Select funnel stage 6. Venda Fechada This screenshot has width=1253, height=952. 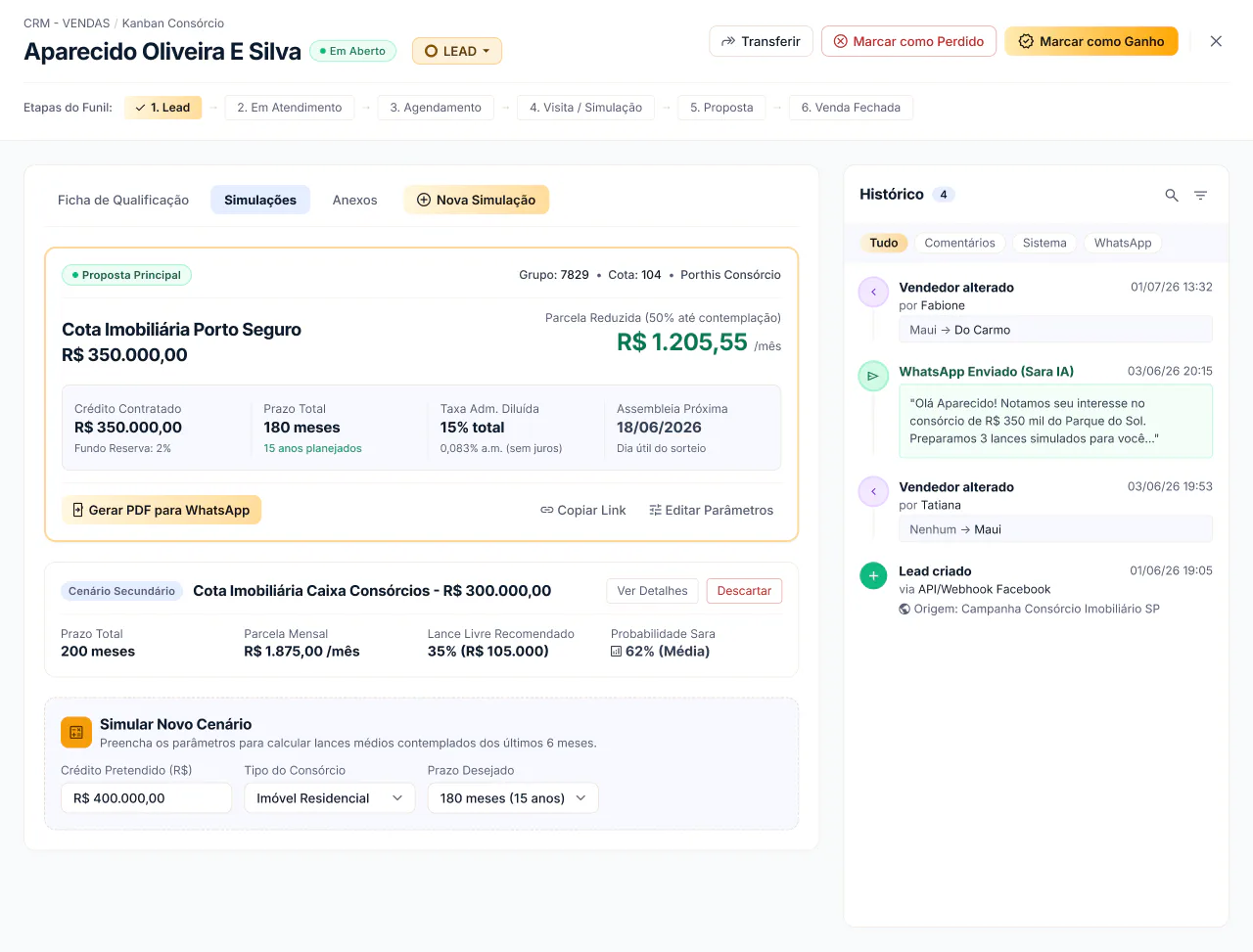click(x=851, y=108)
